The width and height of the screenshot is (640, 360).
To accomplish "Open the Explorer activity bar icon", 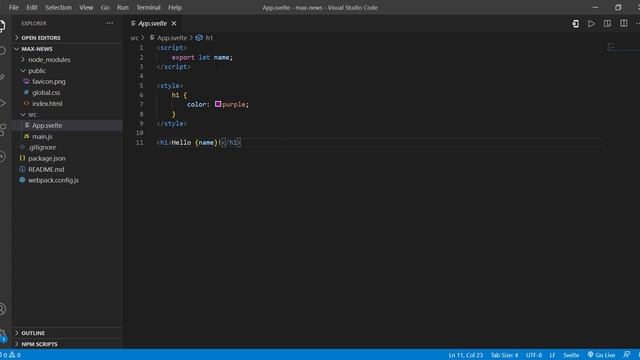I will click(x=2, y=26).
